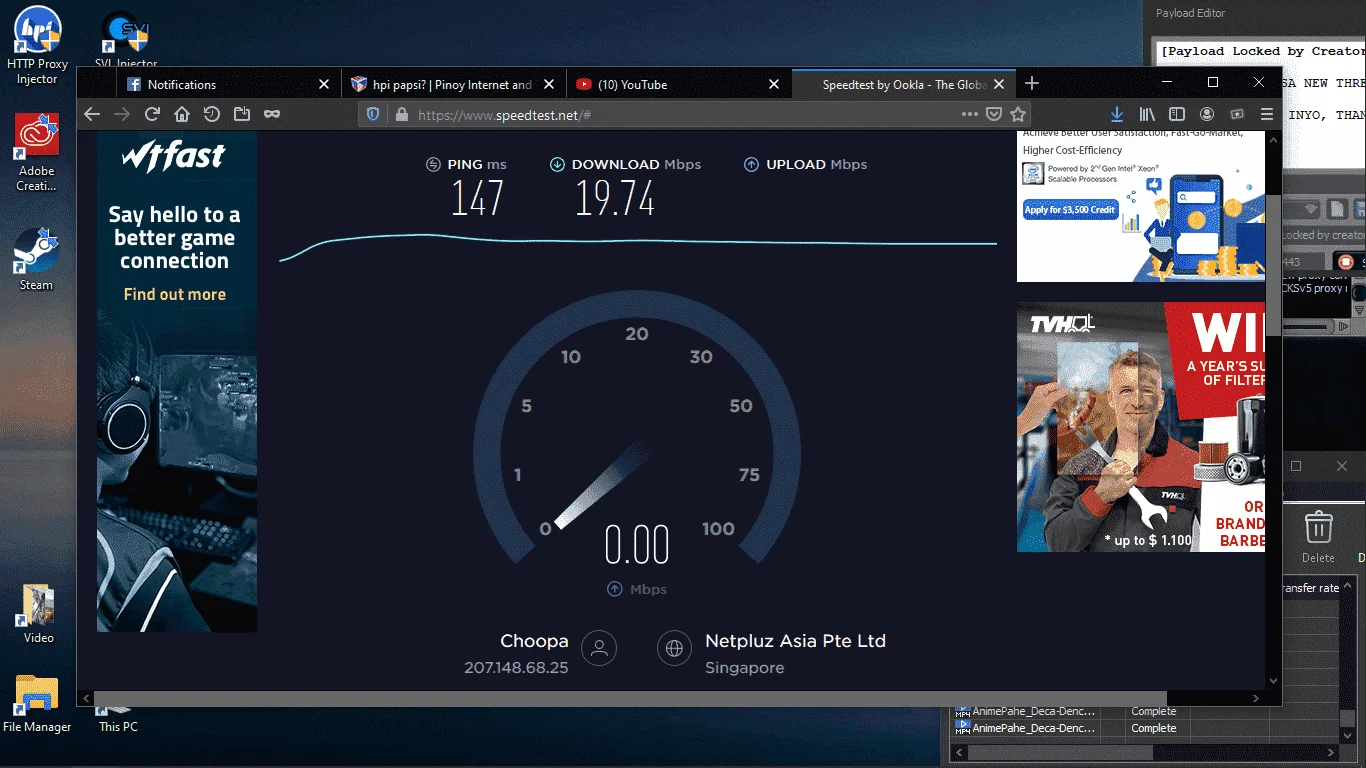1366x768 pixels.
Task: Close the Speedtest by Ookla tab
Action: pos(998,85)
